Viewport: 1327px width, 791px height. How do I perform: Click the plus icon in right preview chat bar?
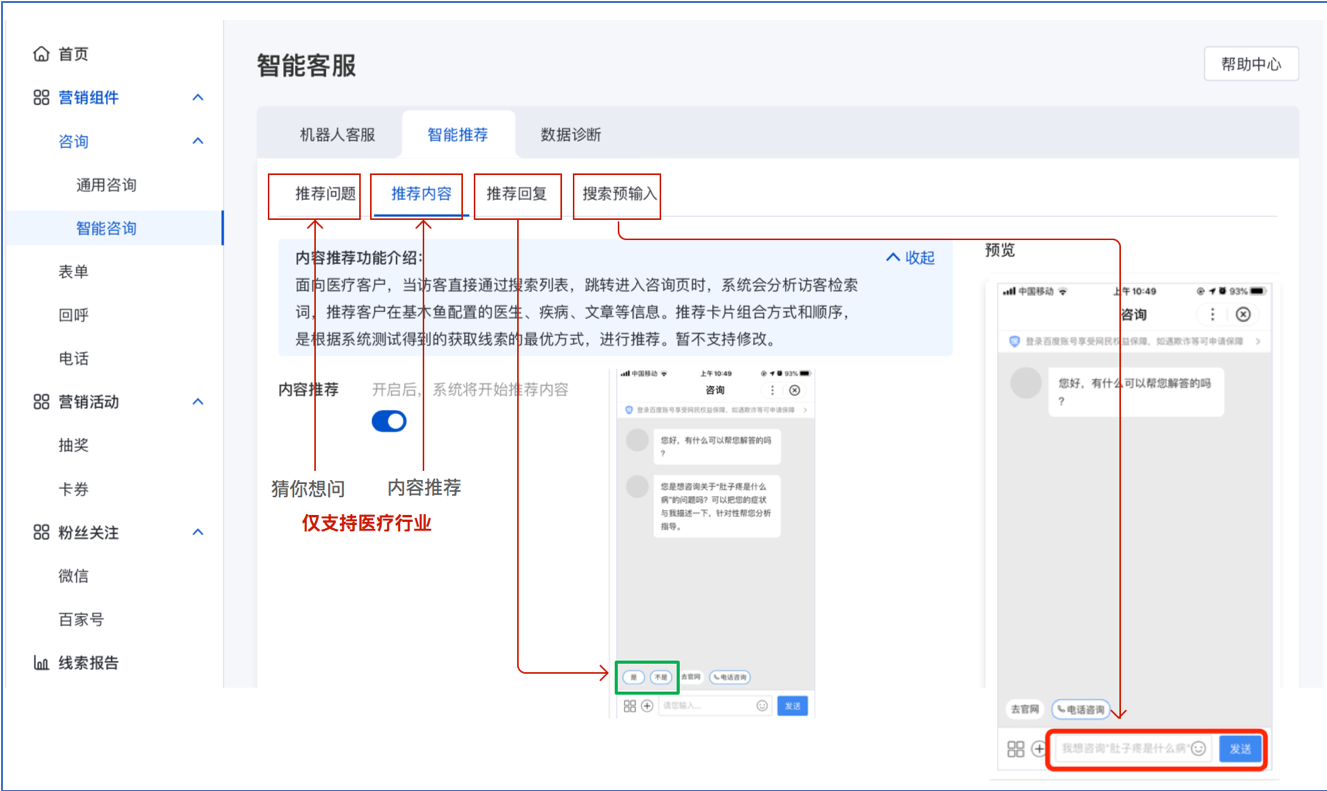coord(1039,749)
